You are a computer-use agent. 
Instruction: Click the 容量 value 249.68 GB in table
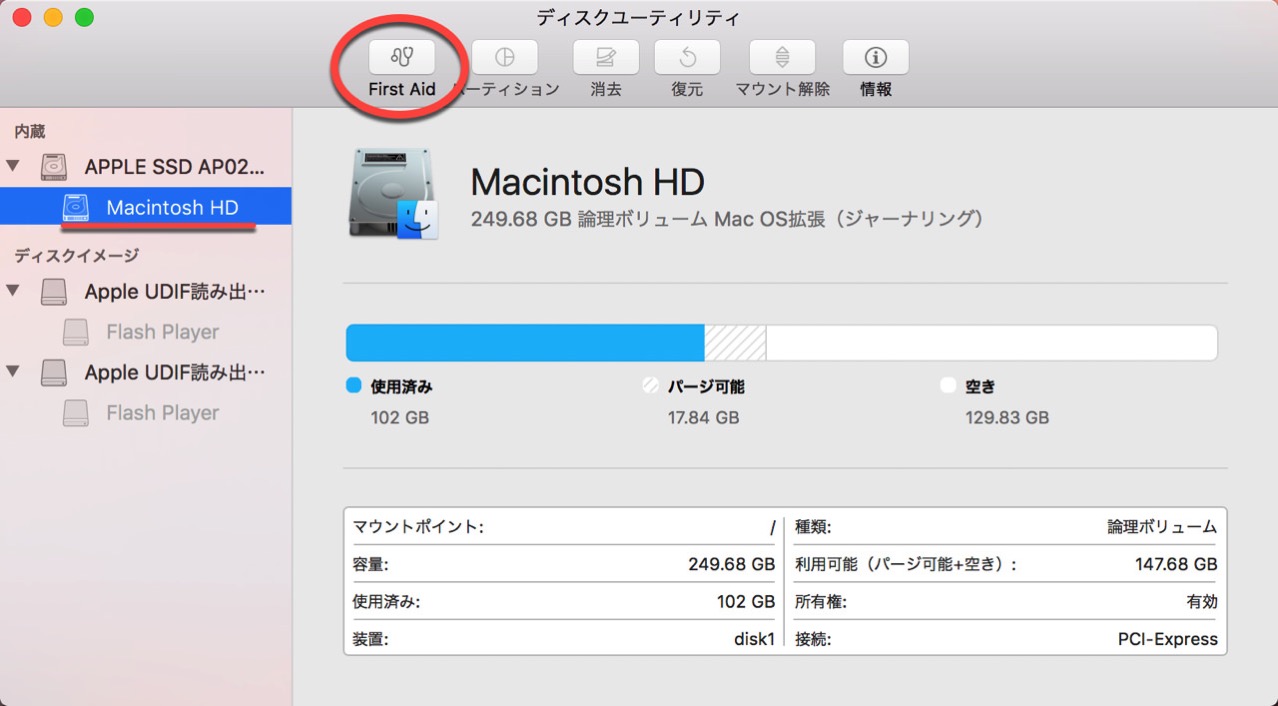click(732, 564)
